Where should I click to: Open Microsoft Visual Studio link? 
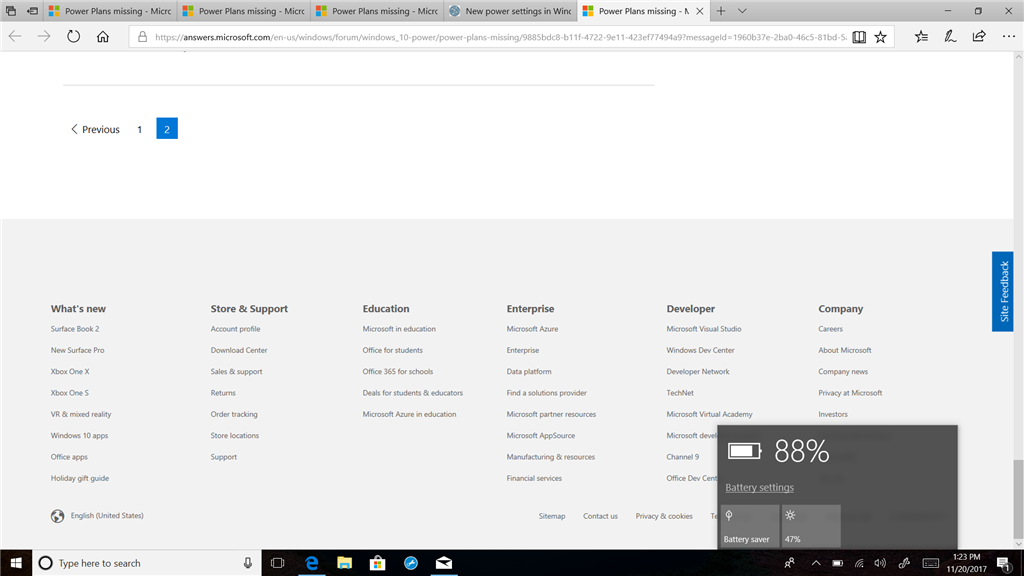click(703, 329)
